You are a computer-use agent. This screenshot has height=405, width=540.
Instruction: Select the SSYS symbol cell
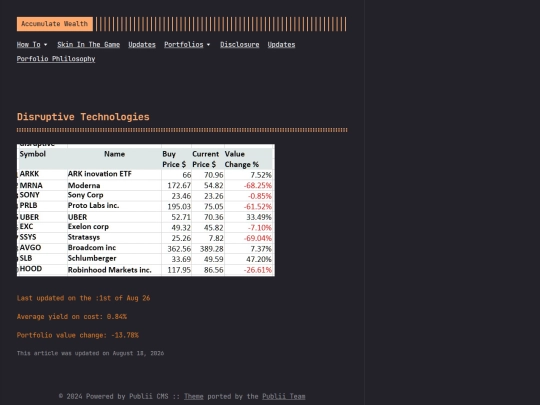pyautogui.click(x=28, y=237)
